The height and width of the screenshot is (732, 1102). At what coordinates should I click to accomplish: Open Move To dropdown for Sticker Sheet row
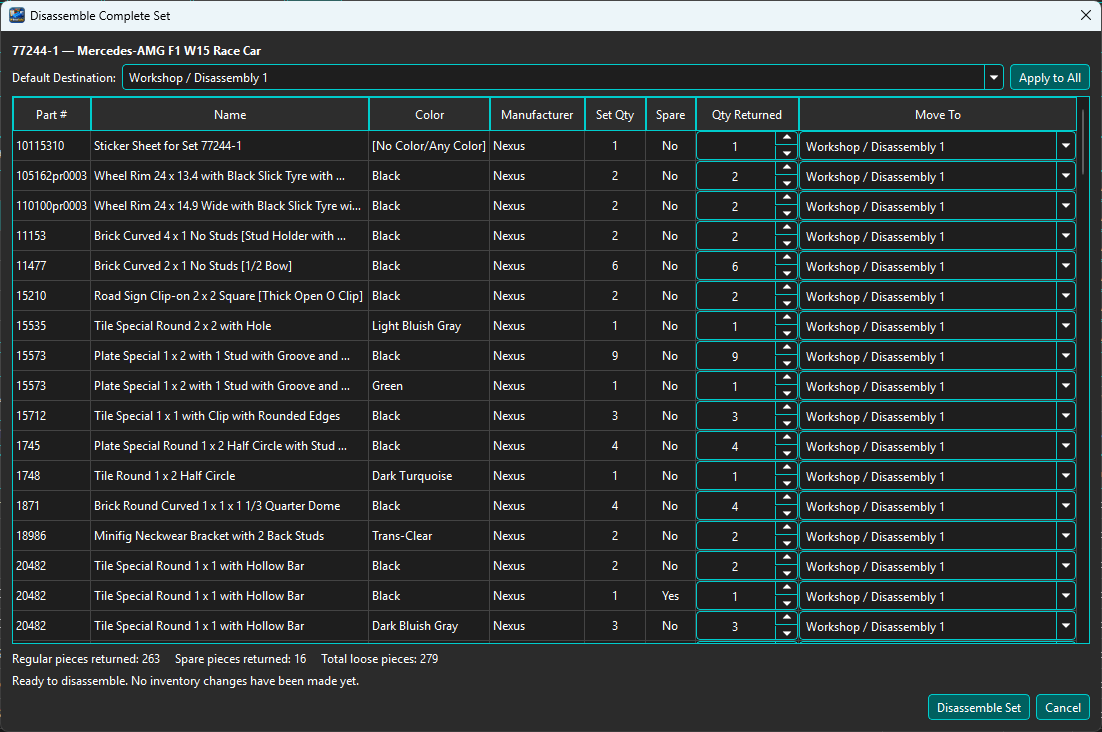point(1065,146)
